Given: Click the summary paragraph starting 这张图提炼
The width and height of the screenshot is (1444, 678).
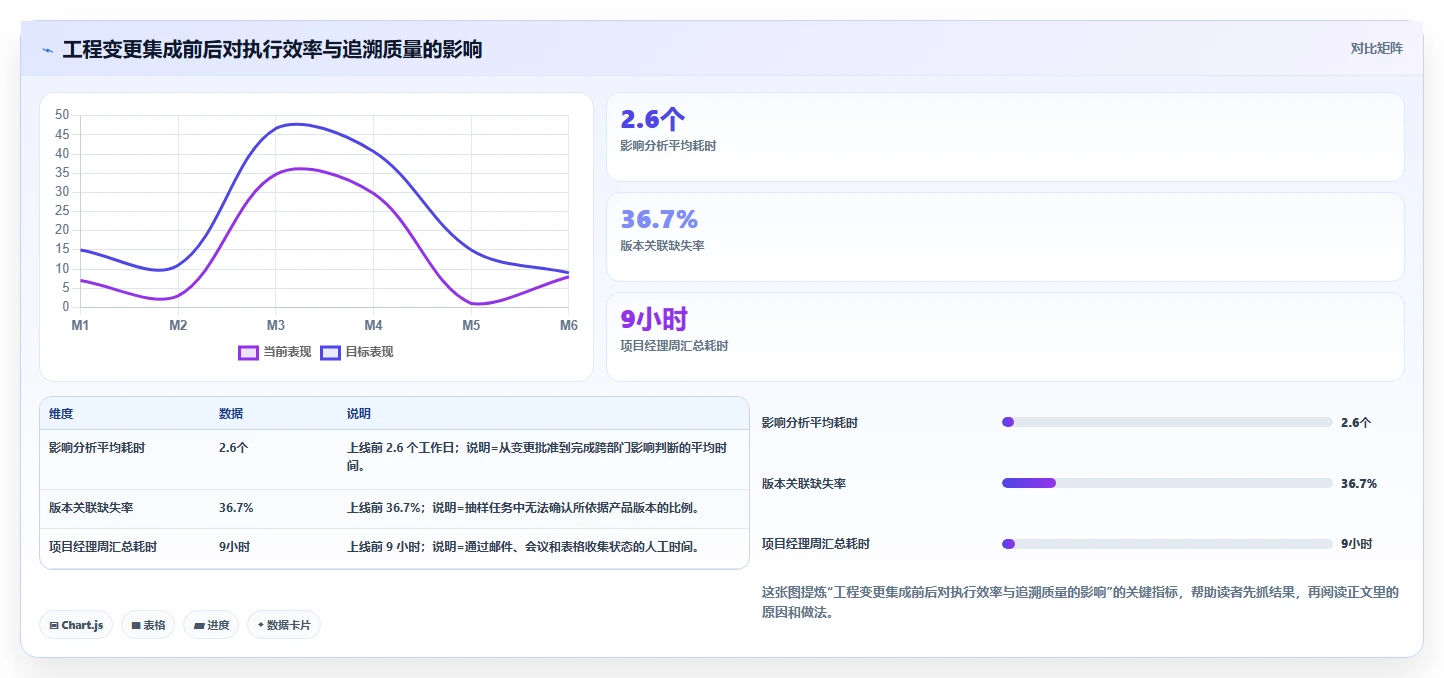Looking at the screenshot, I should (x=1080, y=602).
